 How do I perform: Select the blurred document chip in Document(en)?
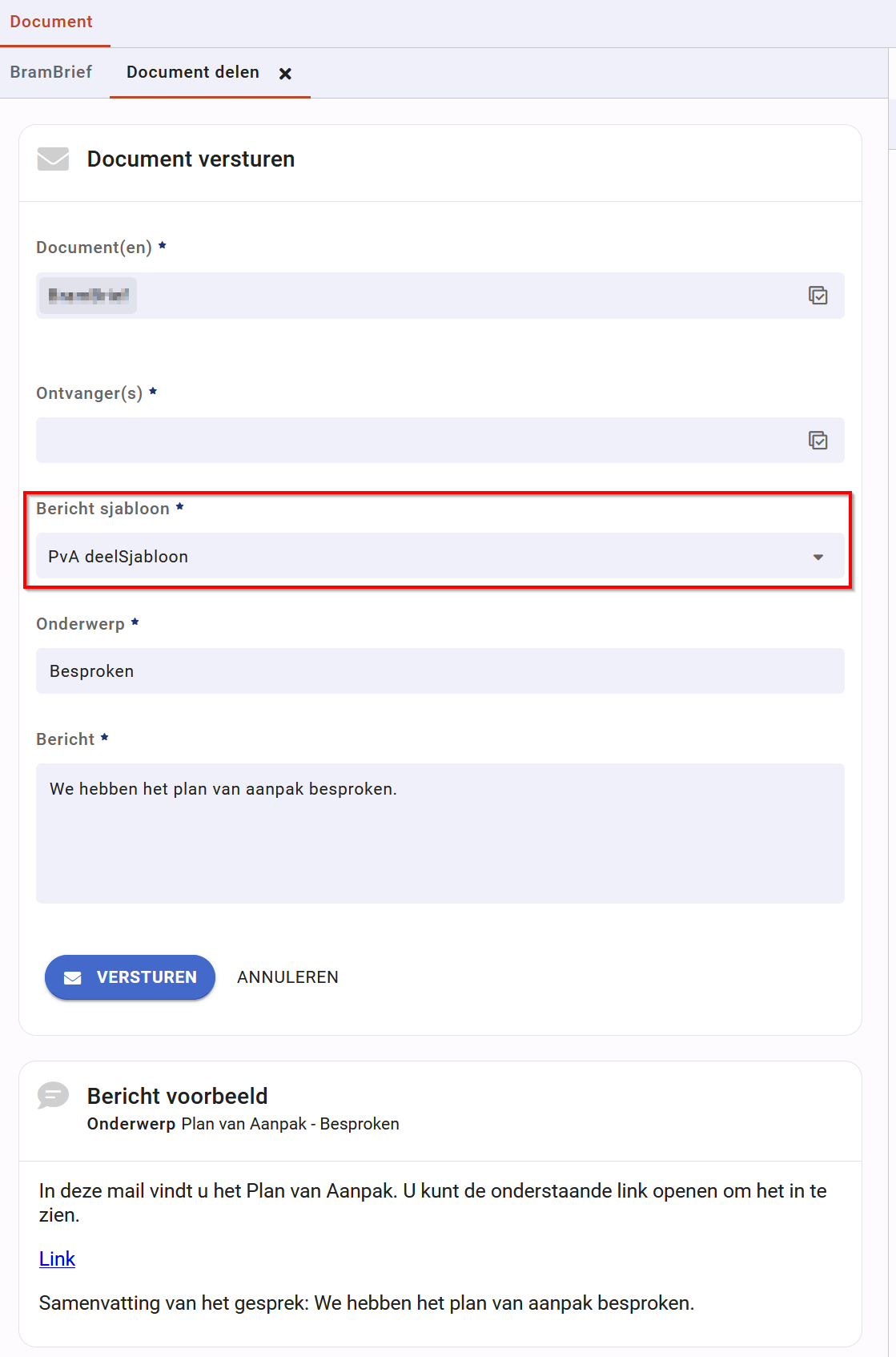point(88,296)
